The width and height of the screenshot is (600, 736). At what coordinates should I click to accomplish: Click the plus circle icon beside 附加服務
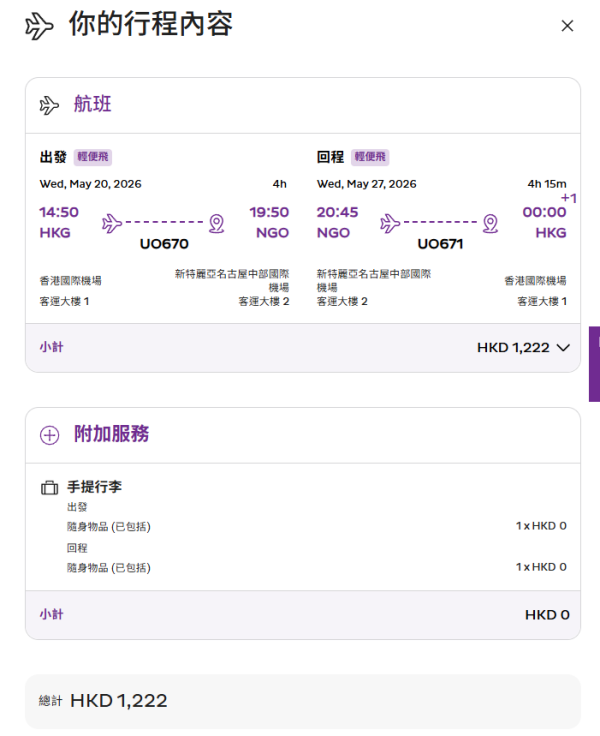[x=49, y=435]
